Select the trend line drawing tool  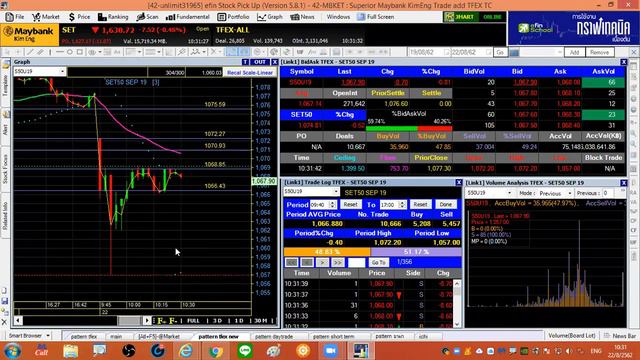pyautogui.click(x=30, y=52)
